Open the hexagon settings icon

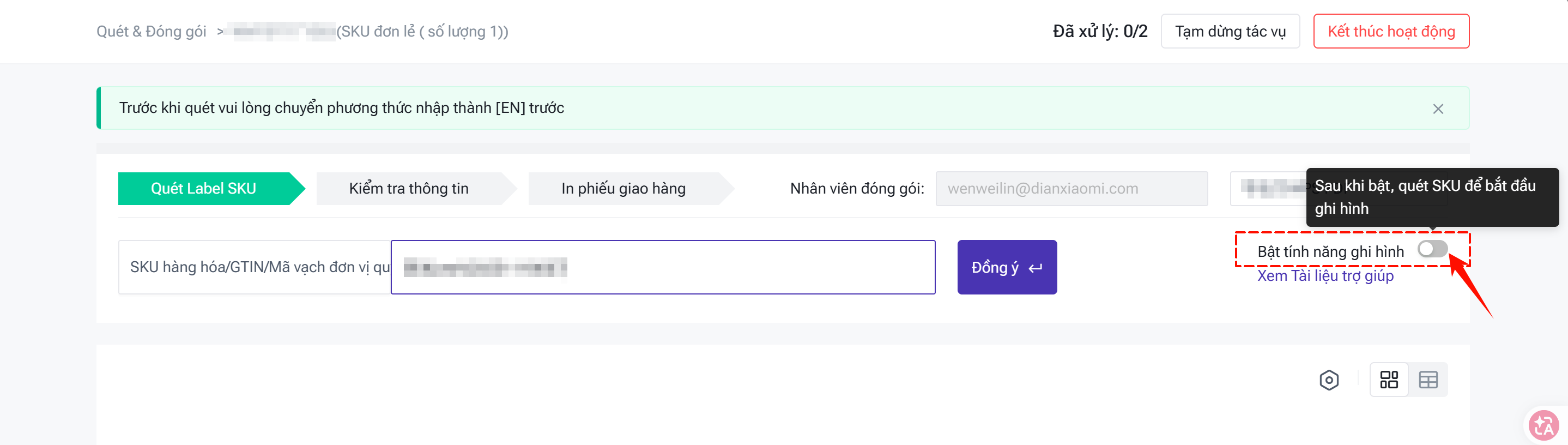(1329, 380)
